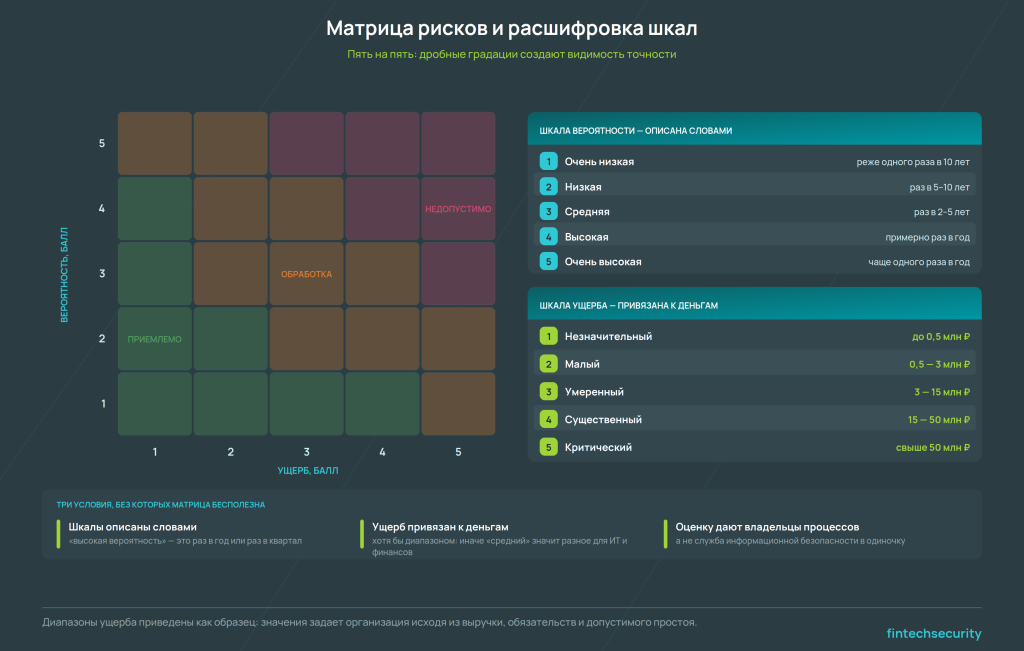Viewport: 1024px width, 651px height.
Task: Click the note starting «высокая вероятность»
Action: [185, 541]
